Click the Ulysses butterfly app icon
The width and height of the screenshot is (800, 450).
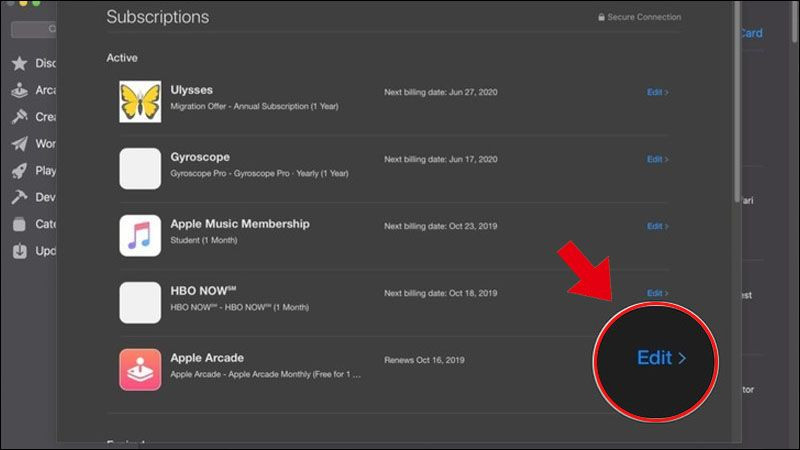140,101
